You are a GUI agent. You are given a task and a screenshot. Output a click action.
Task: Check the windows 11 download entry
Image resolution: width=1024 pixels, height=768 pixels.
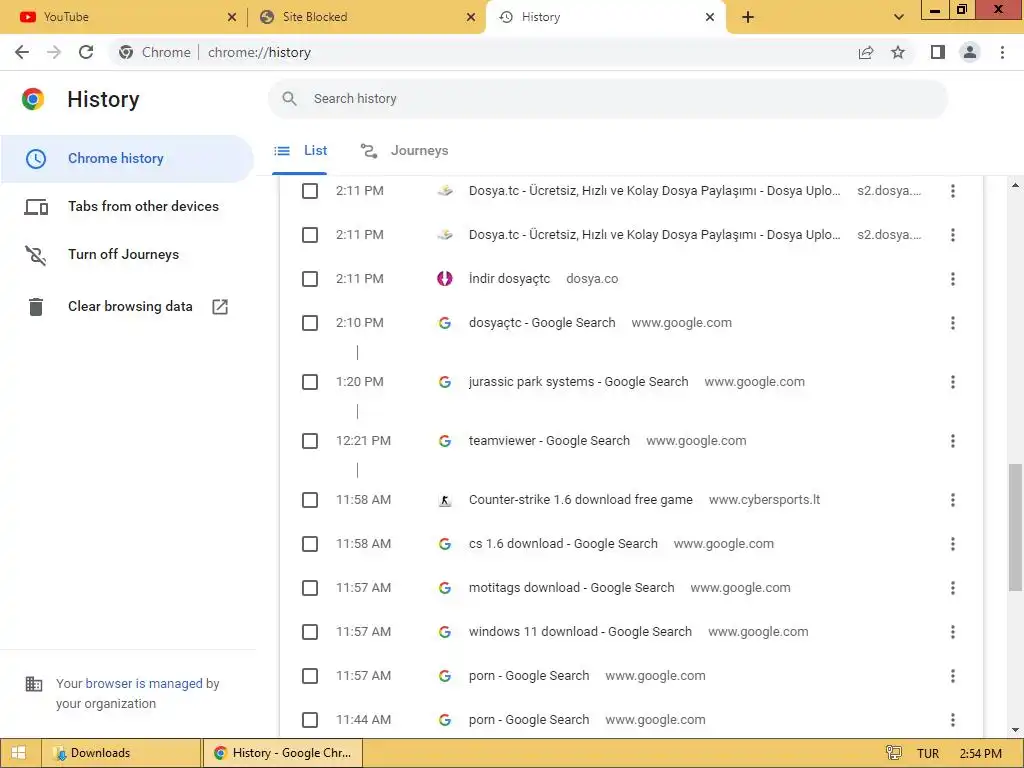(310, 632)
